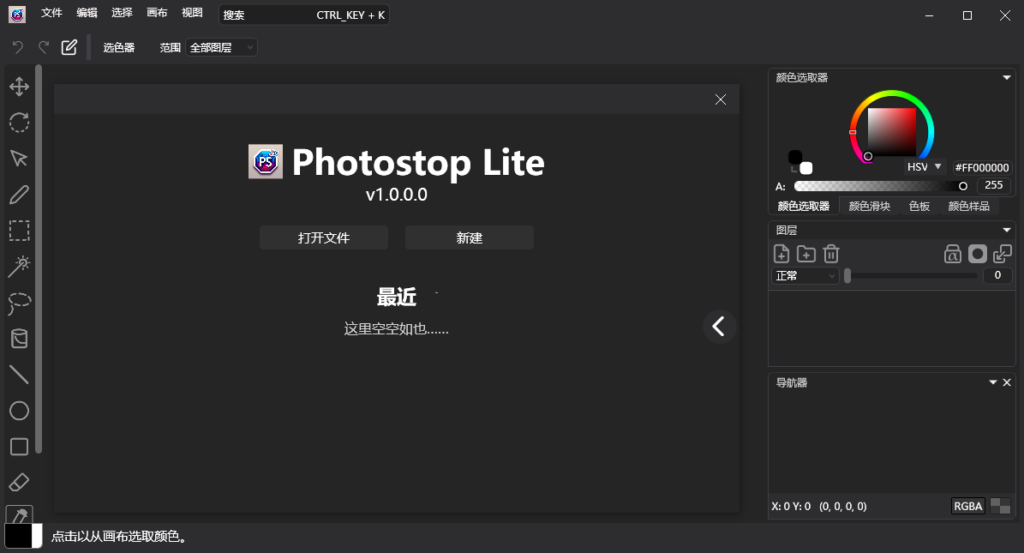Click the hue color wheel ring
The image size is (1024, 553).
pos(891,95)
